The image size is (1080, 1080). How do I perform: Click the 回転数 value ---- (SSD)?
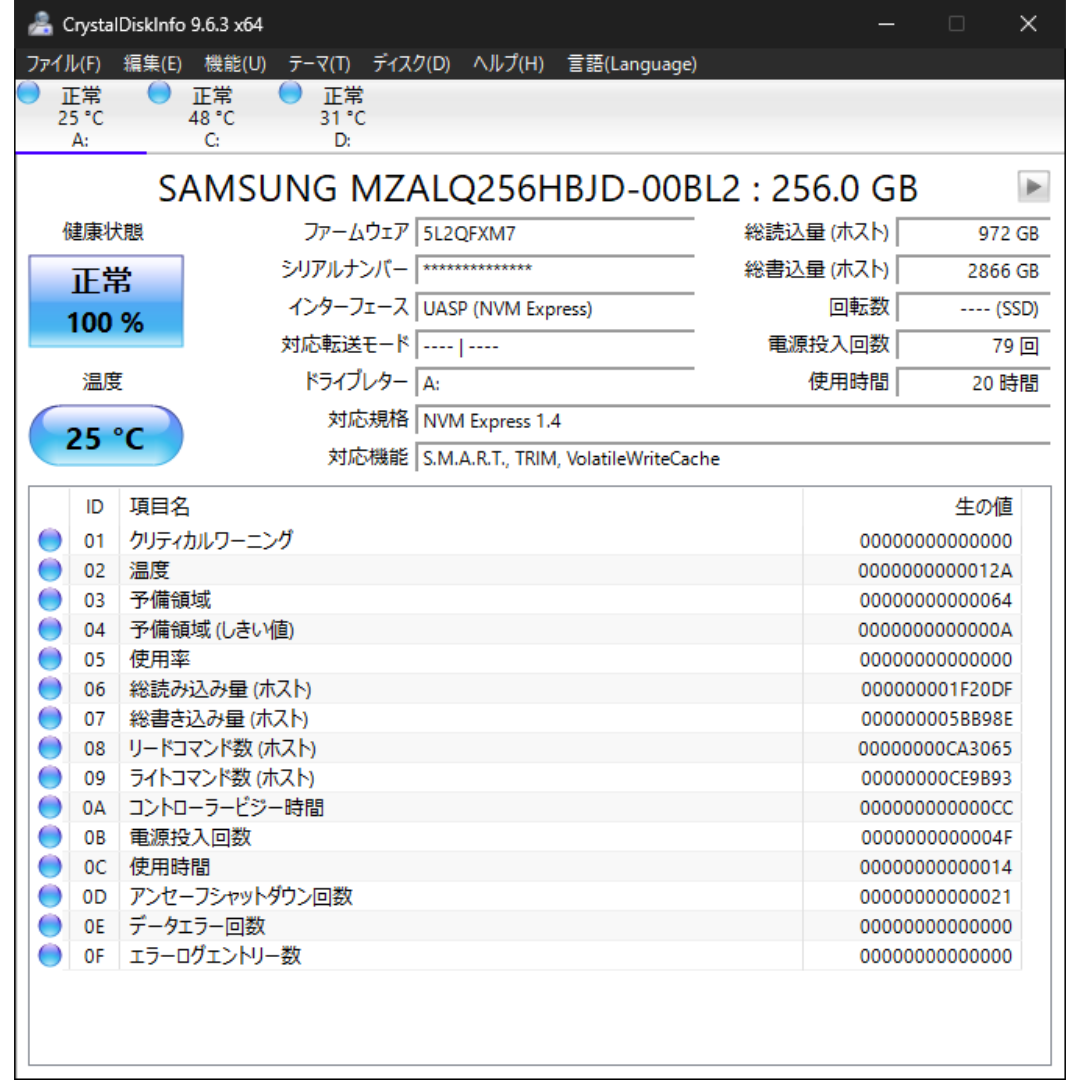[973, 308]
